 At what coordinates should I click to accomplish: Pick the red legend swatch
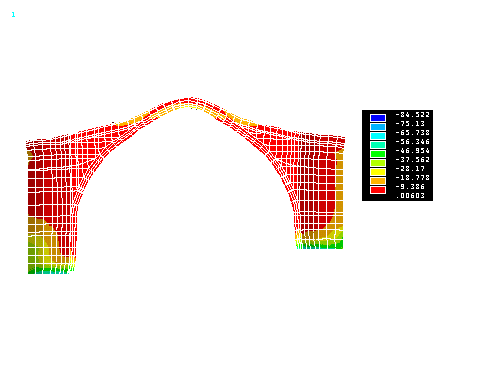[x=378, y=190]
